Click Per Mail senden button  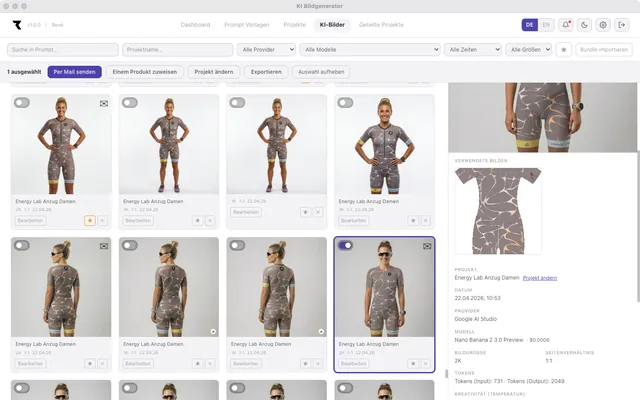pyautogui.click(x=74, y=72)
